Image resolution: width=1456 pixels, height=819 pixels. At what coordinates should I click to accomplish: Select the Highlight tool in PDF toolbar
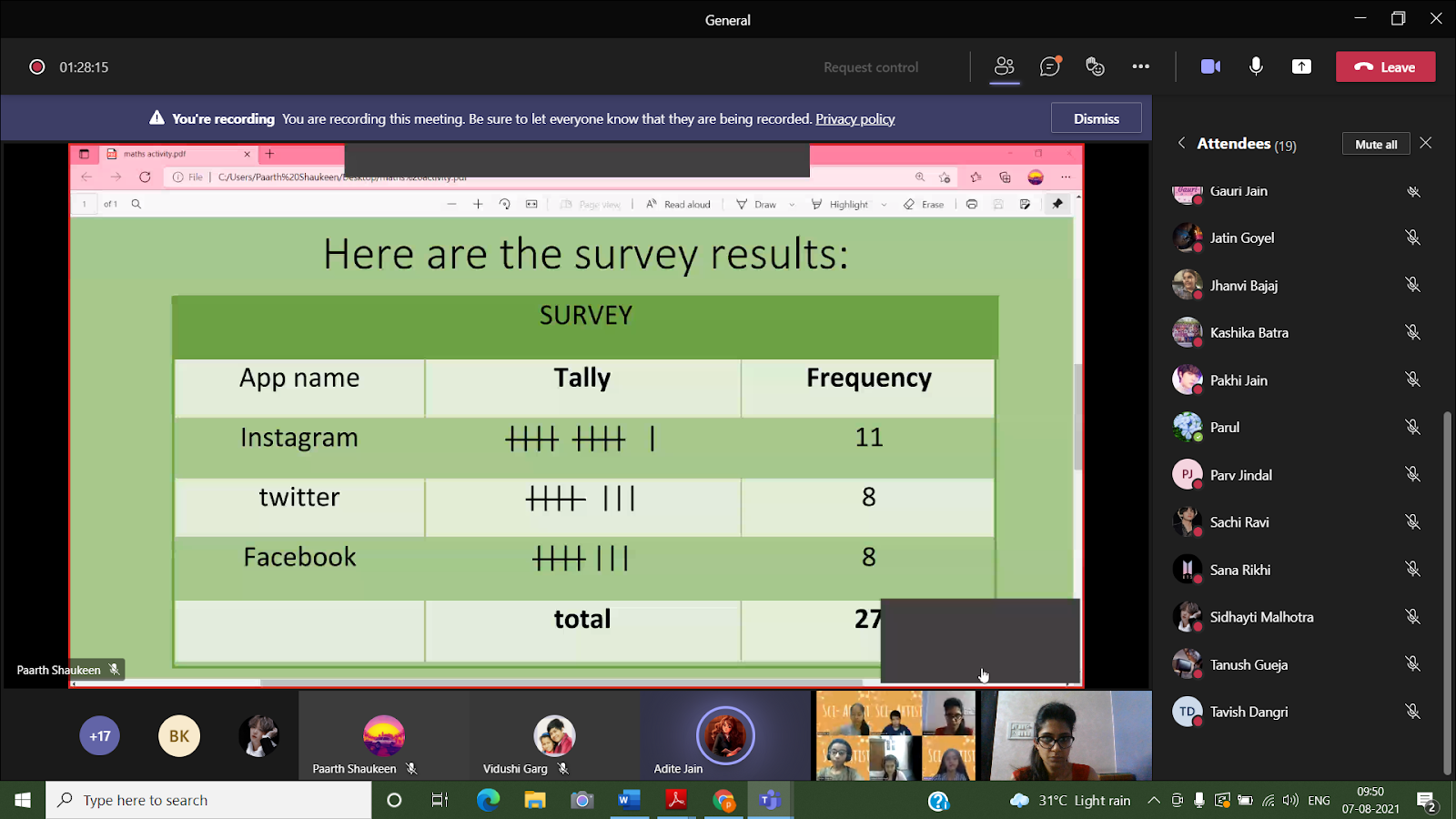point(840,204)
